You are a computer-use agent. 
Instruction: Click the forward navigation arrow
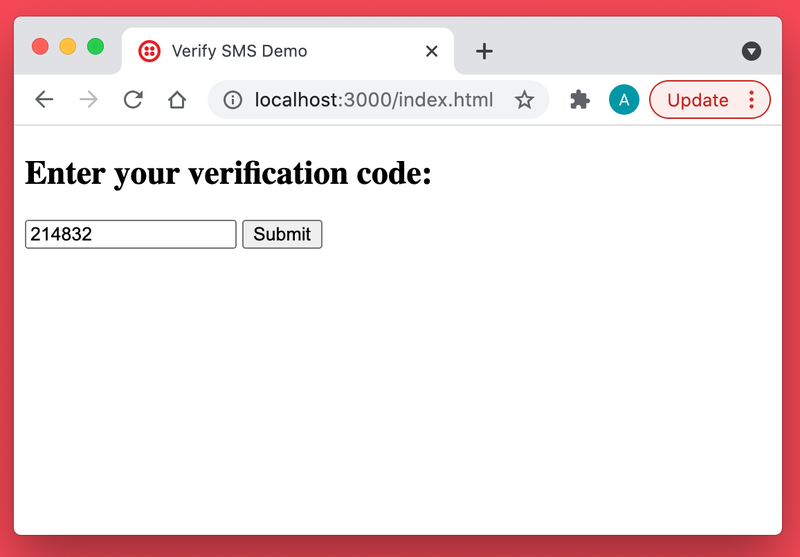[88, 99]
